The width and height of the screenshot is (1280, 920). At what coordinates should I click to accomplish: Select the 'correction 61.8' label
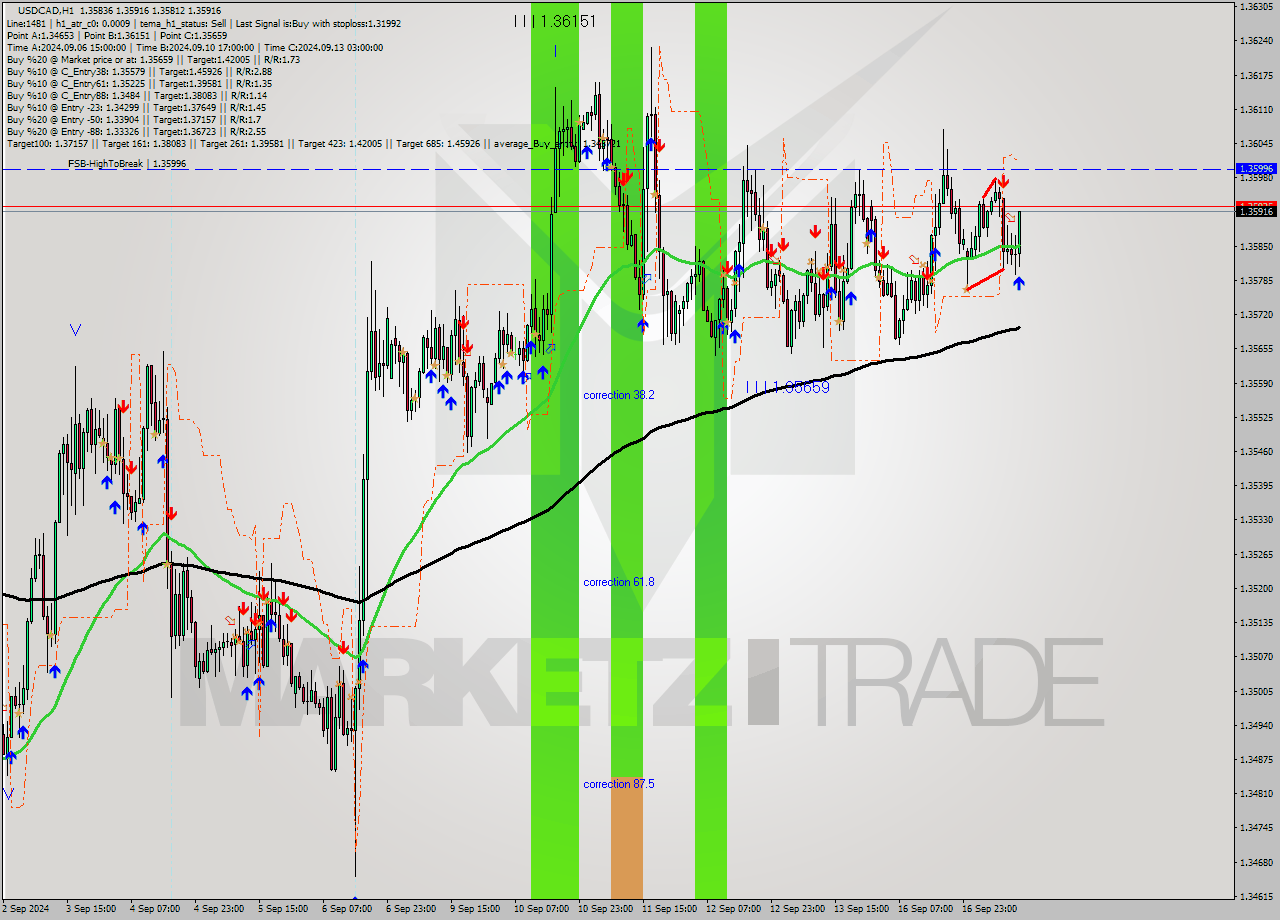click(619, 582)
